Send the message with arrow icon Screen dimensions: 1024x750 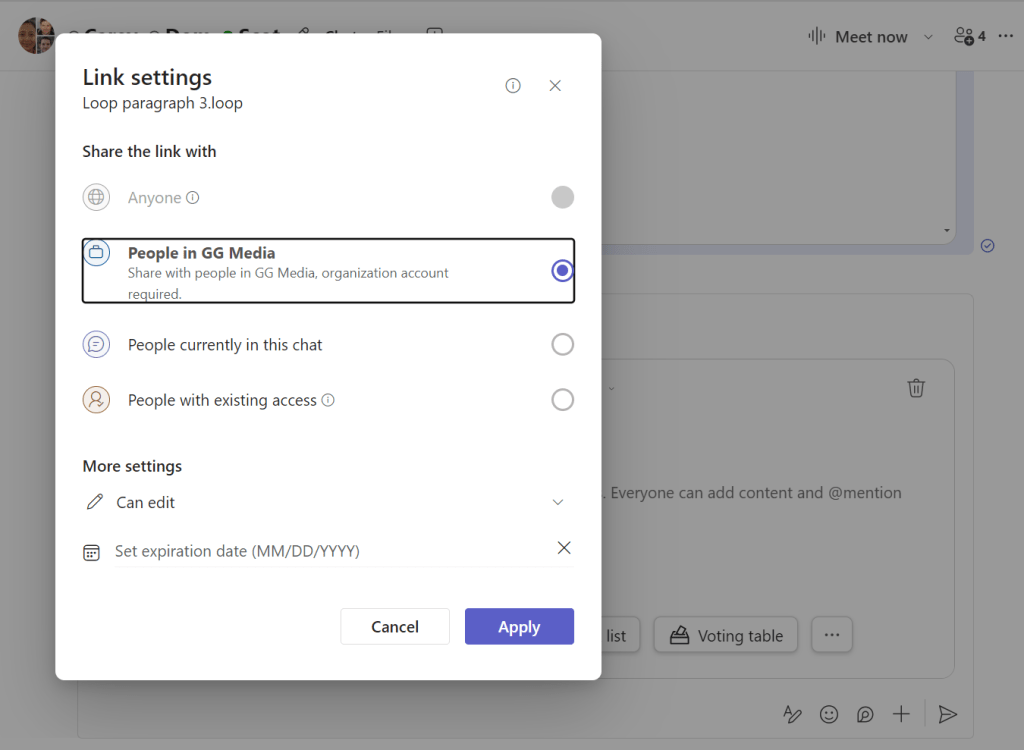948,714
